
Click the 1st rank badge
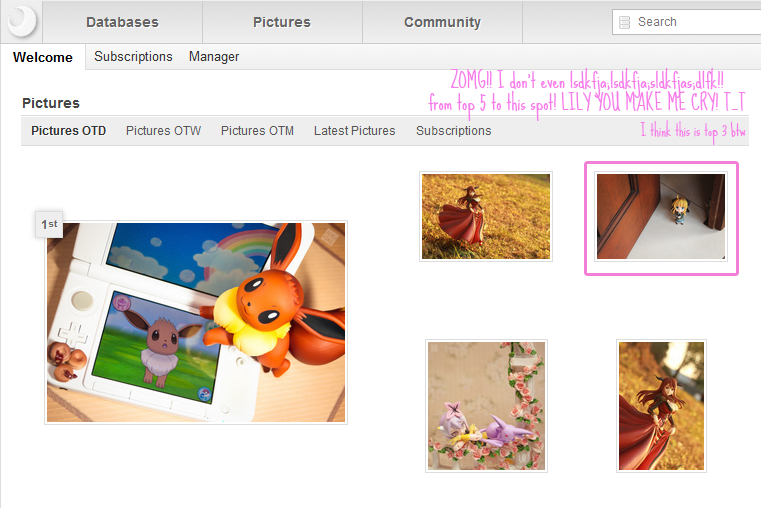[49, 224]
